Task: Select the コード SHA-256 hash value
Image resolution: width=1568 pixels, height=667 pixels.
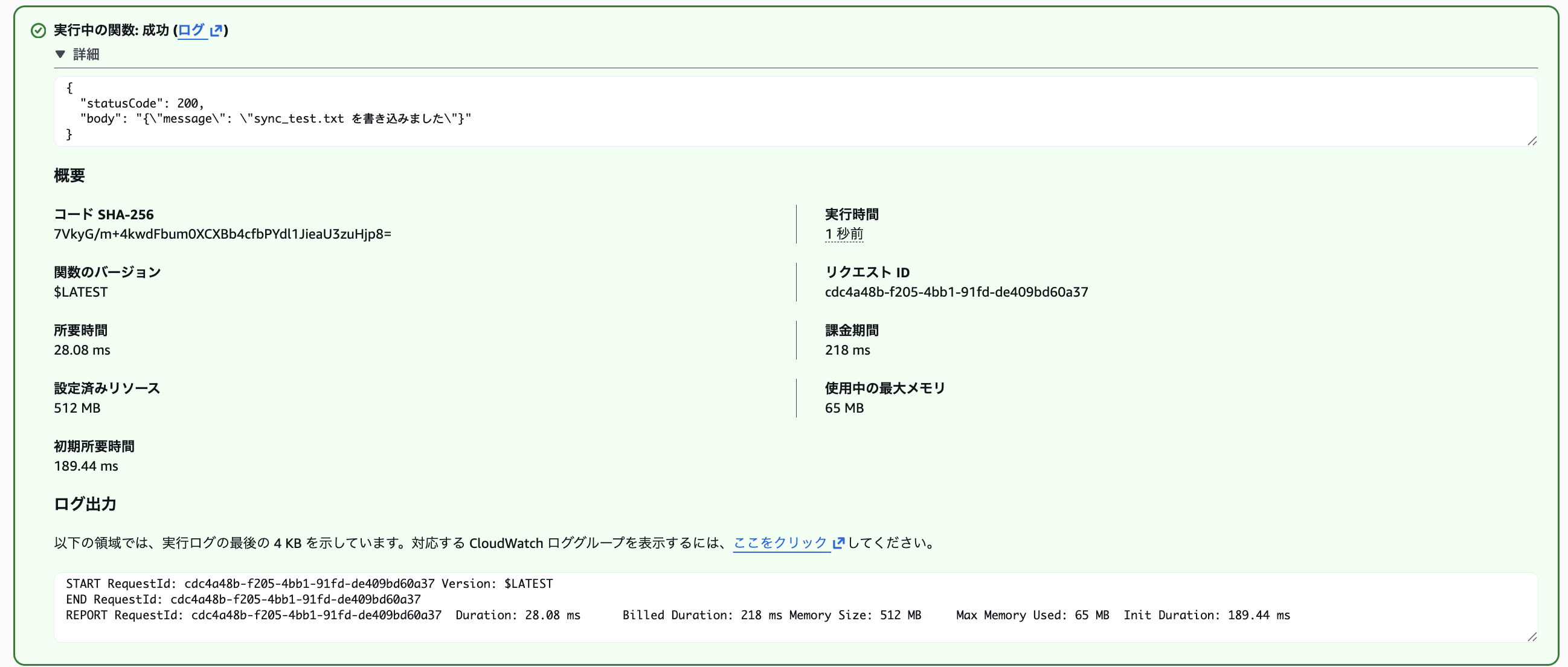Action: pyautogui.click(x=223, y=233)
